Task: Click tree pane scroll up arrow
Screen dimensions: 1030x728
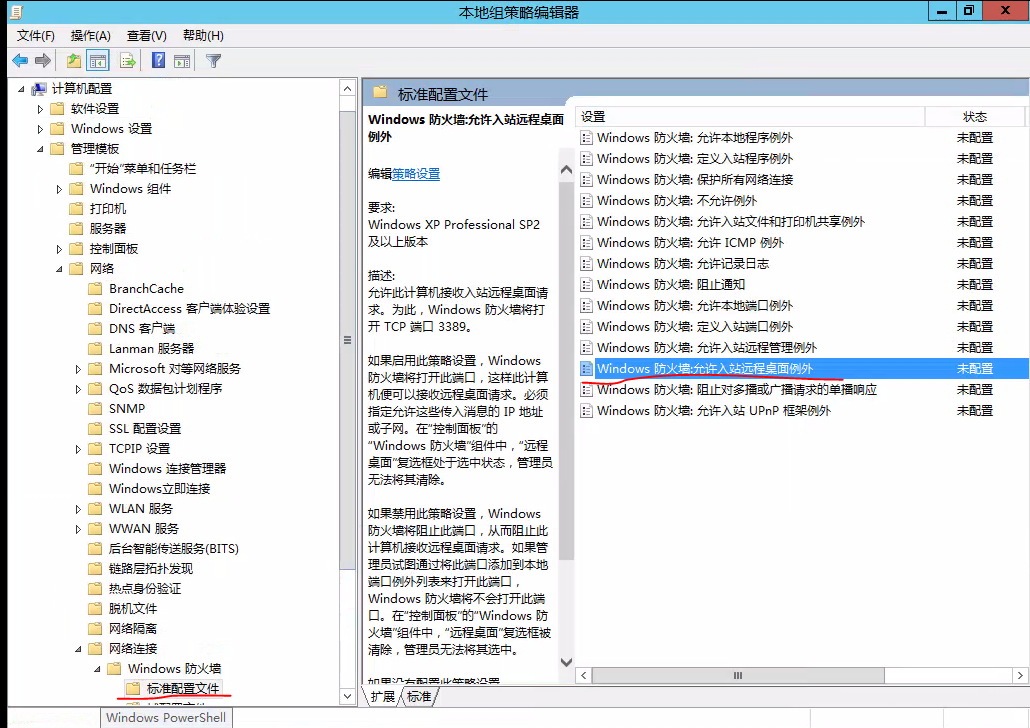Action: 347,88
